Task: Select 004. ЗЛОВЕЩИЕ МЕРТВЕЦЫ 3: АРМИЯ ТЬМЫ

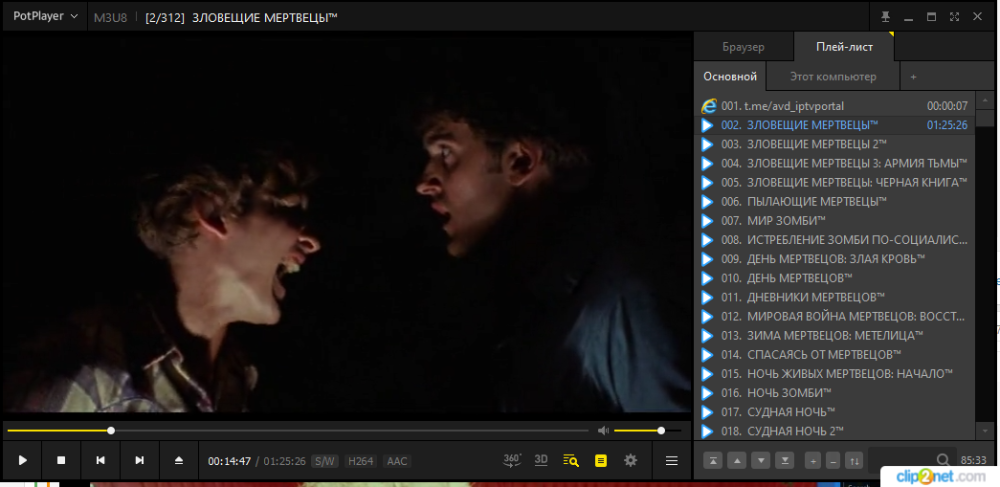Action: (834, 163)
